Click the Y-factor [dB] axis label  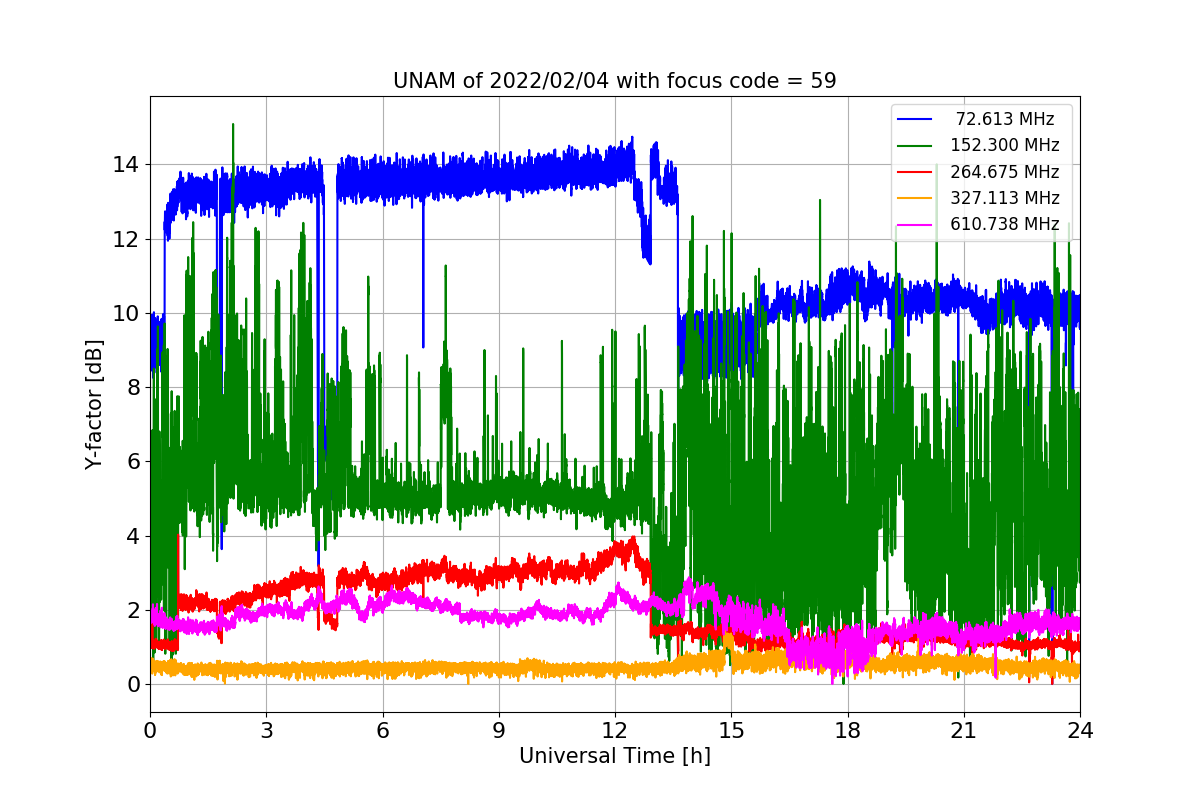[x=94, y=404]
